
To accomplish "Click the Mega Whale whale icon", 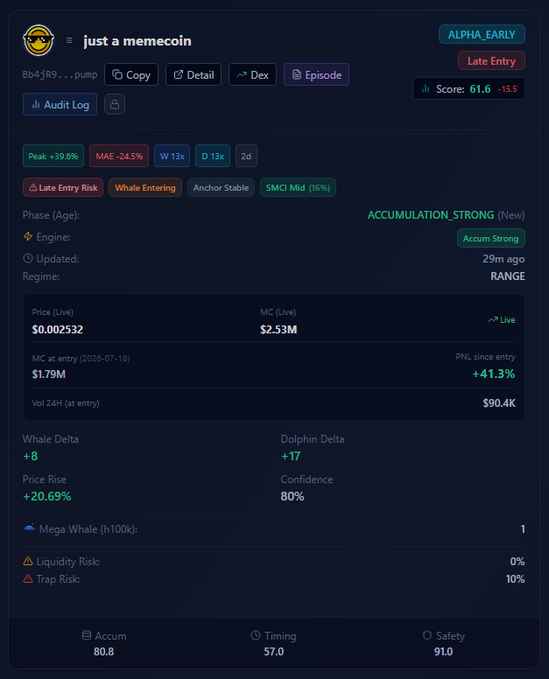I will [29, 528].
